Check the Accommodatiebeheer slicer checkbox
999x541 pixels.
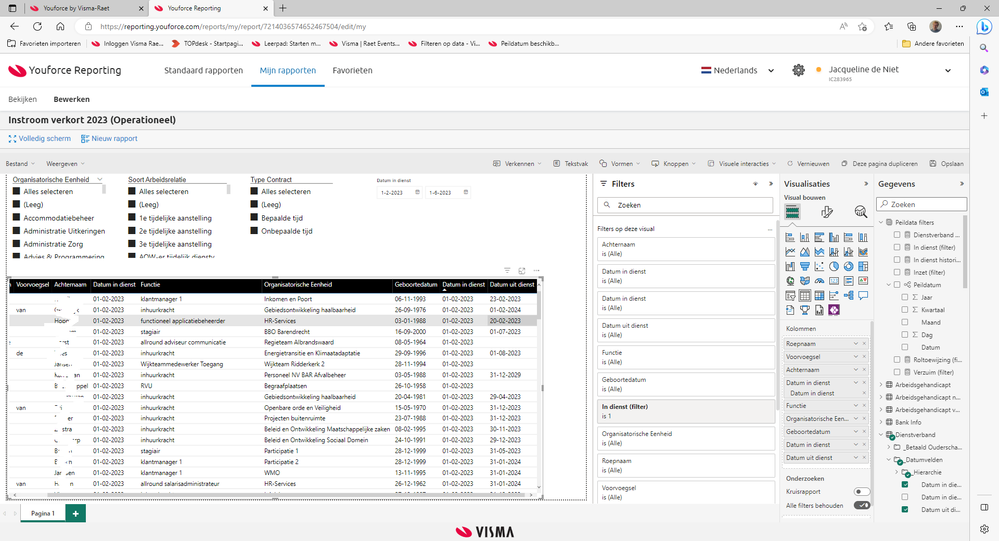point(17,218)
